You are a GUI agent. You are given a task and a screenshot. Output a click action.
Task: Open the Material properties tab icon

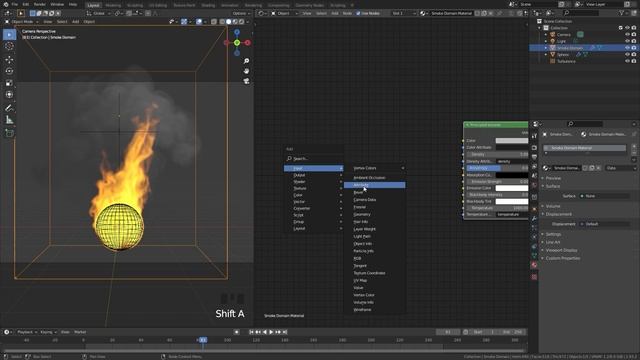tap(534, 265)
